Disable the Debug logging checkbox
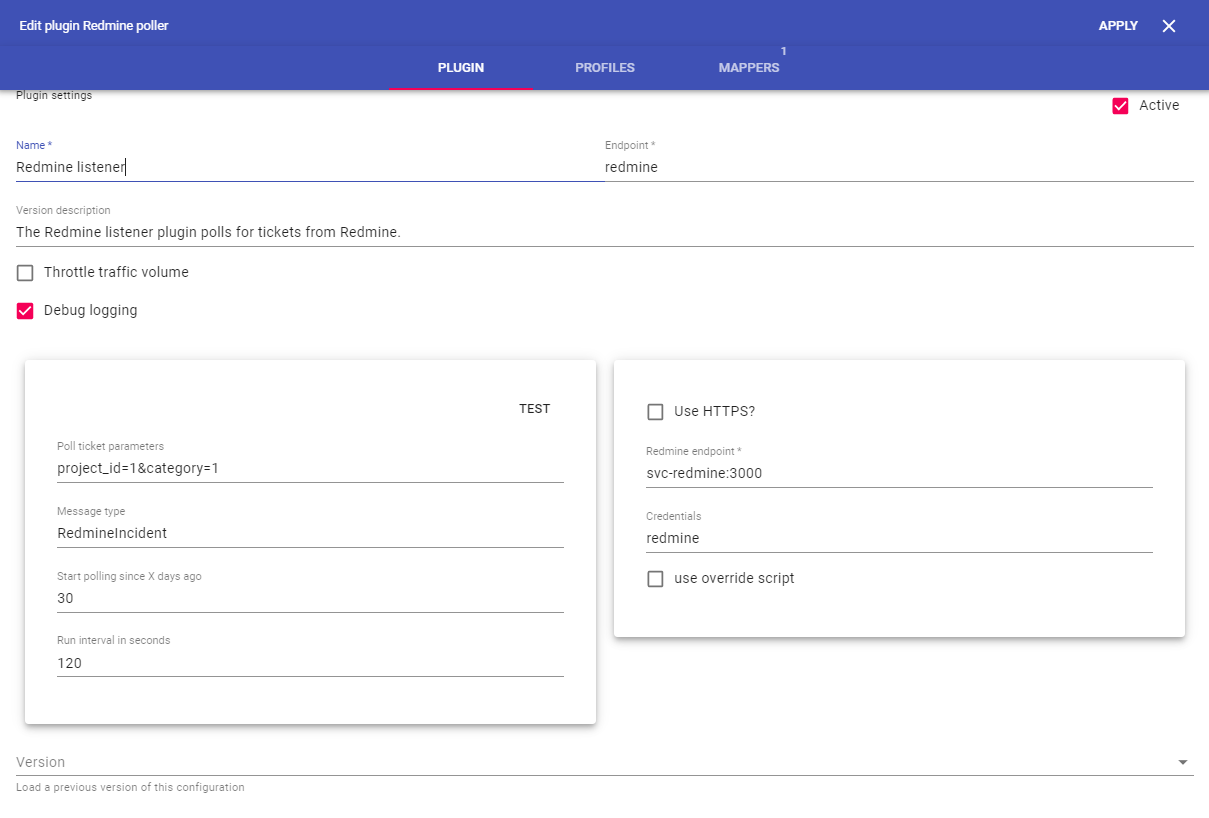 pyautogui.click(x=25, y=311)
